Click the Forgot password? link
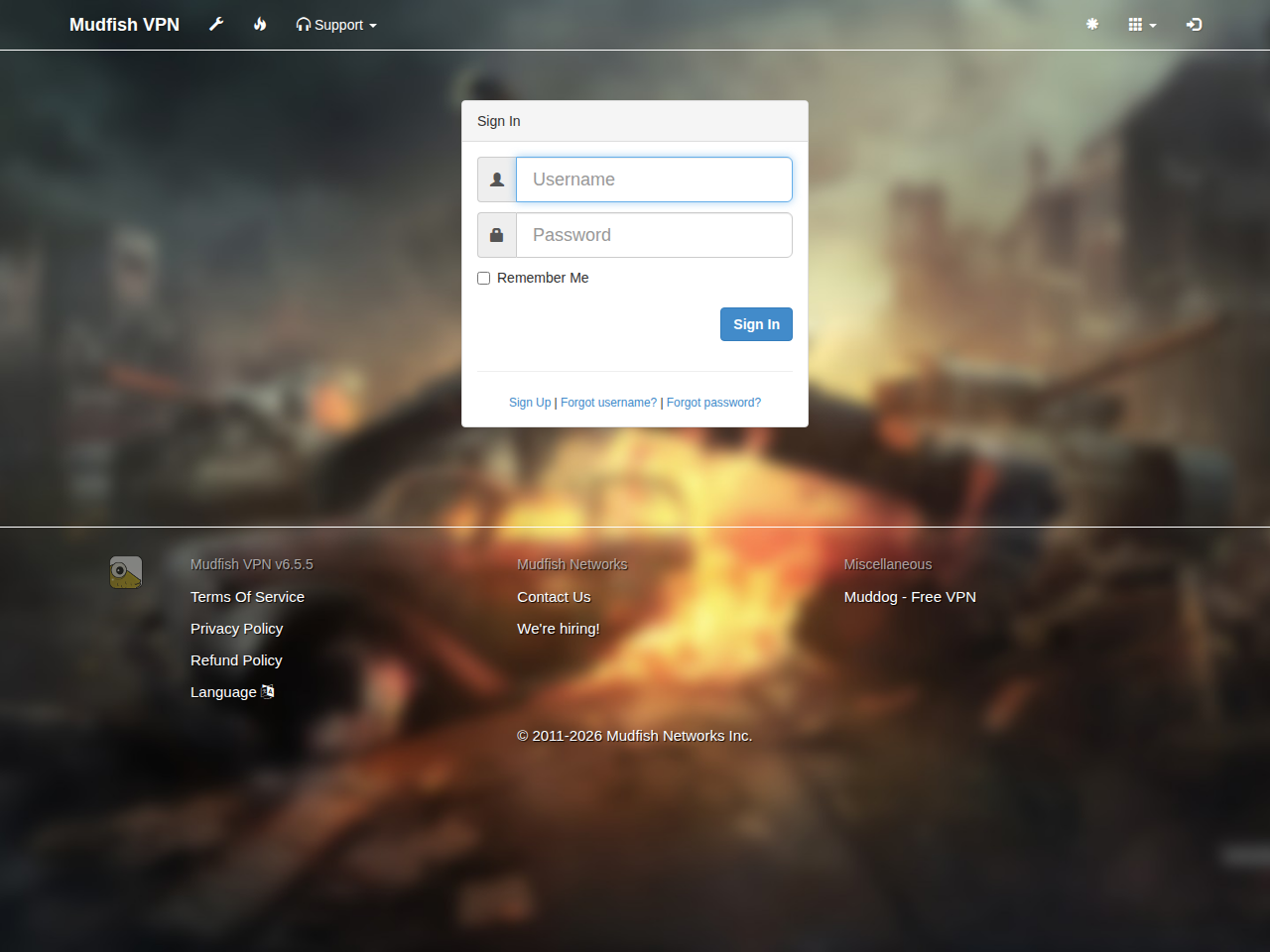This screenshot has height=952, width=1270. 713,403
